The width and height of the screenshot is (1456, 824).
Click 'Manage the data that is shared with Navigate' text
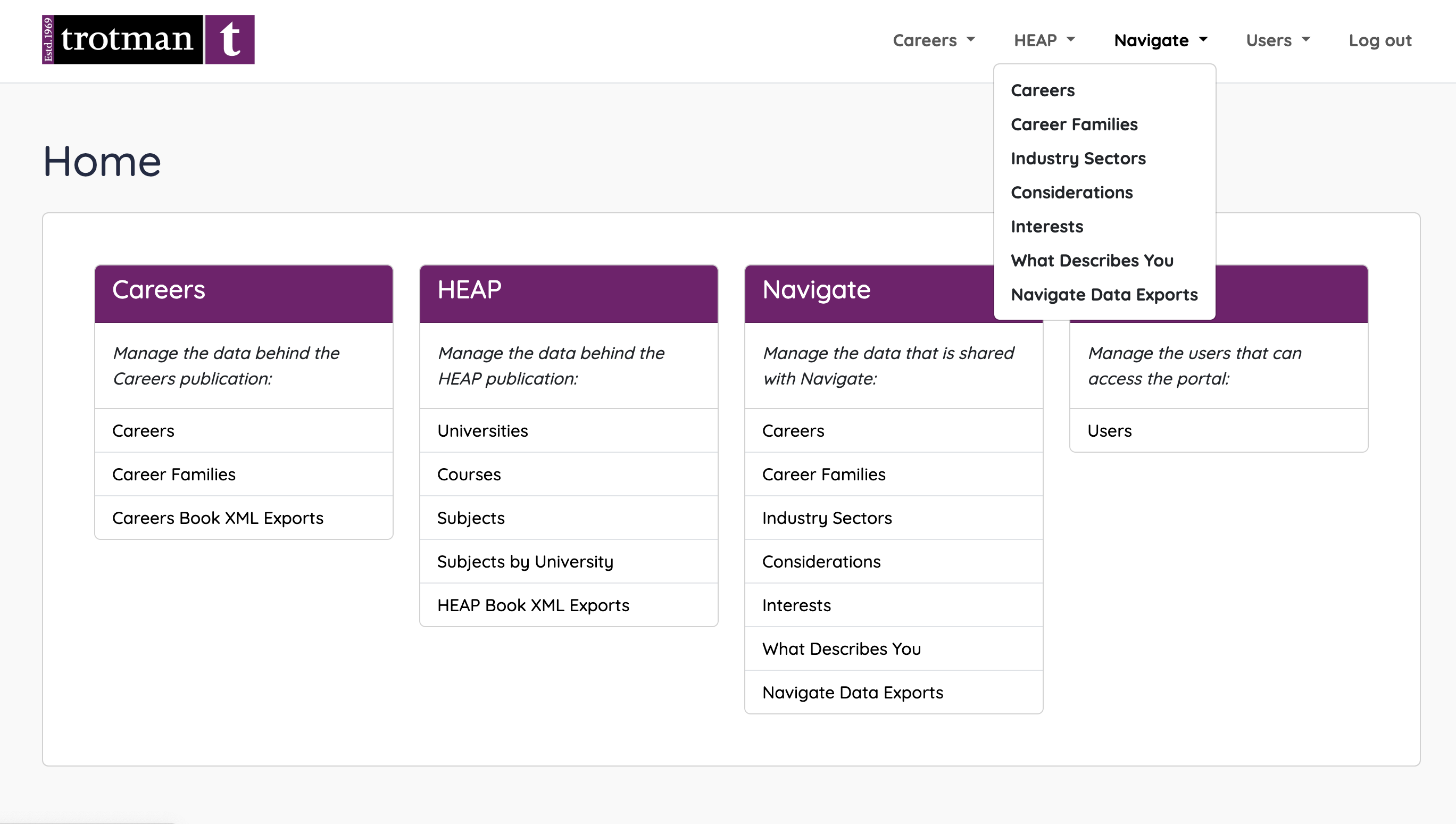888,365
